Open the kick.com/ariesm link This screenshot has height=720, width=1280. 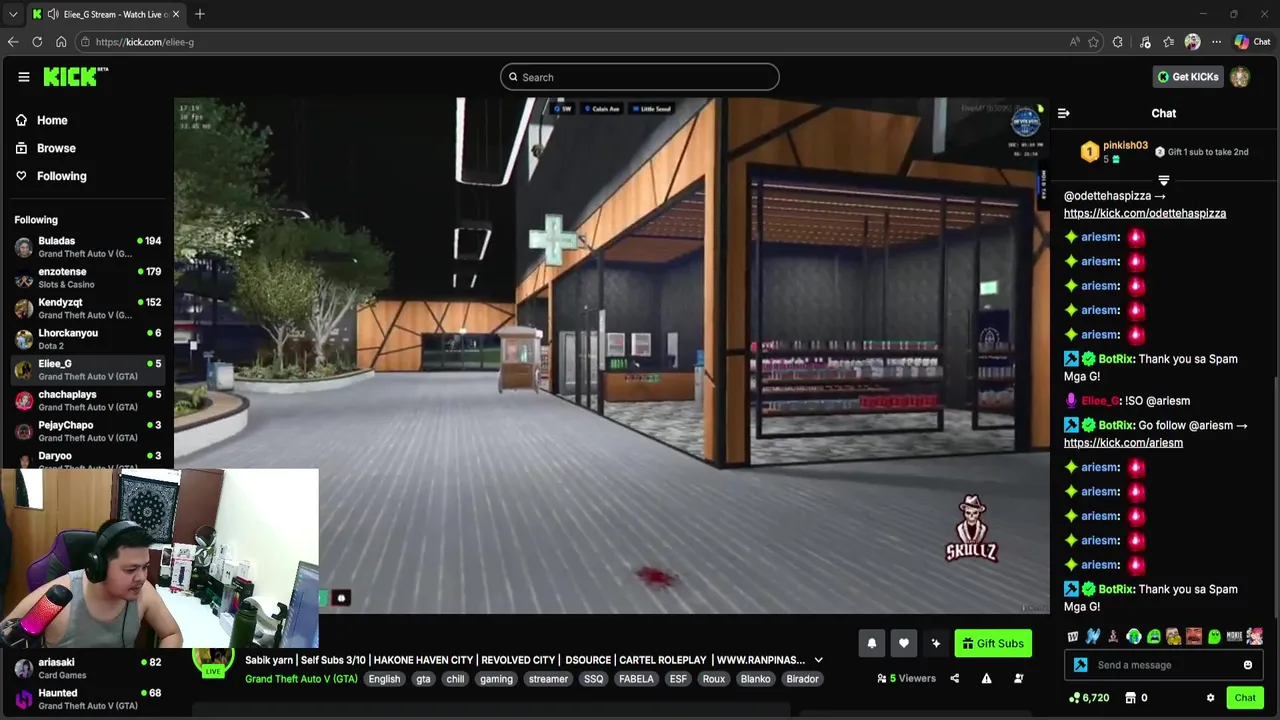(x=1123, y=443)
